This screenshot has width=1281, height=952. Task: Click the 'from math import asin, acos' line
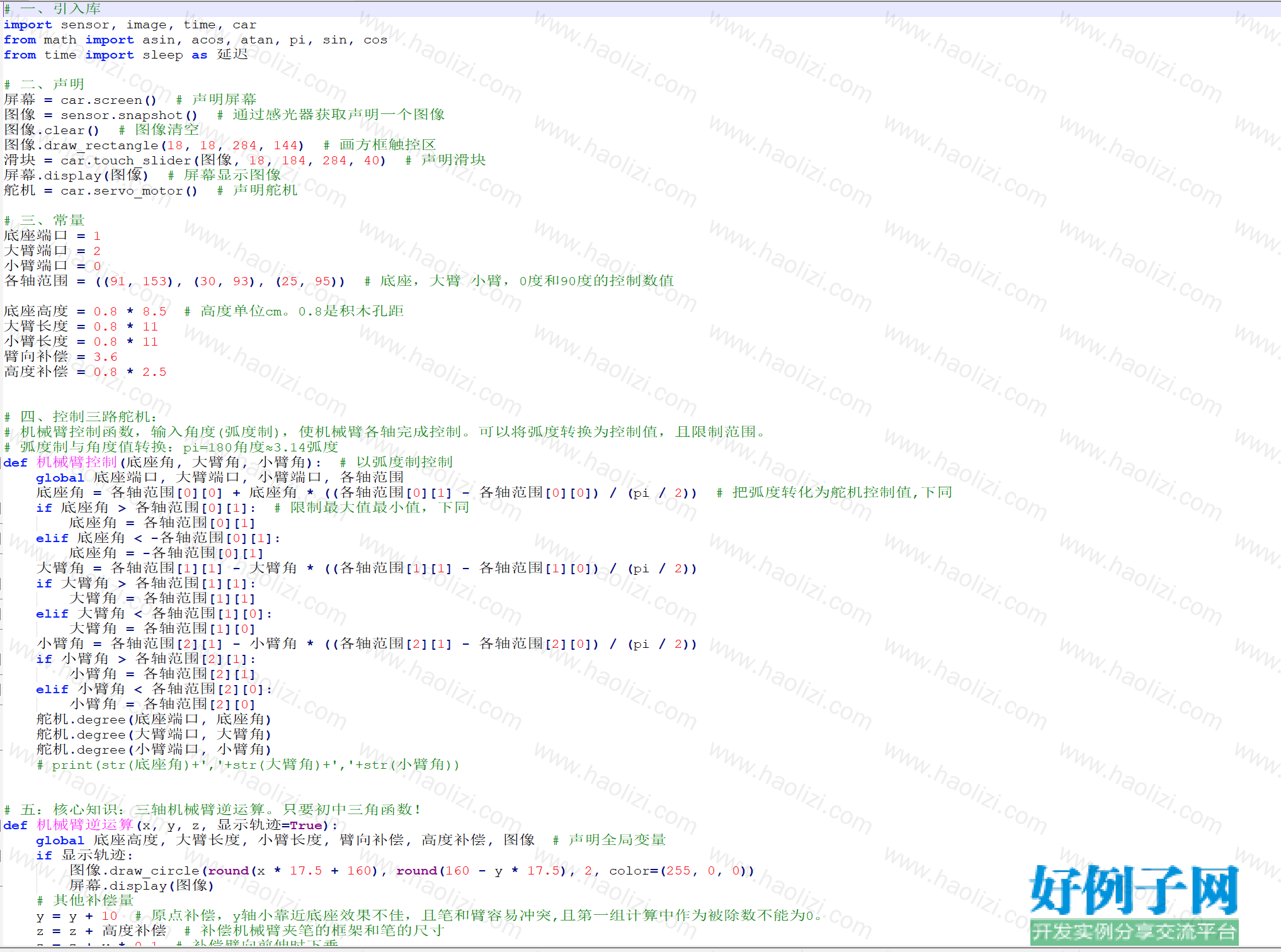click(195, 40)
